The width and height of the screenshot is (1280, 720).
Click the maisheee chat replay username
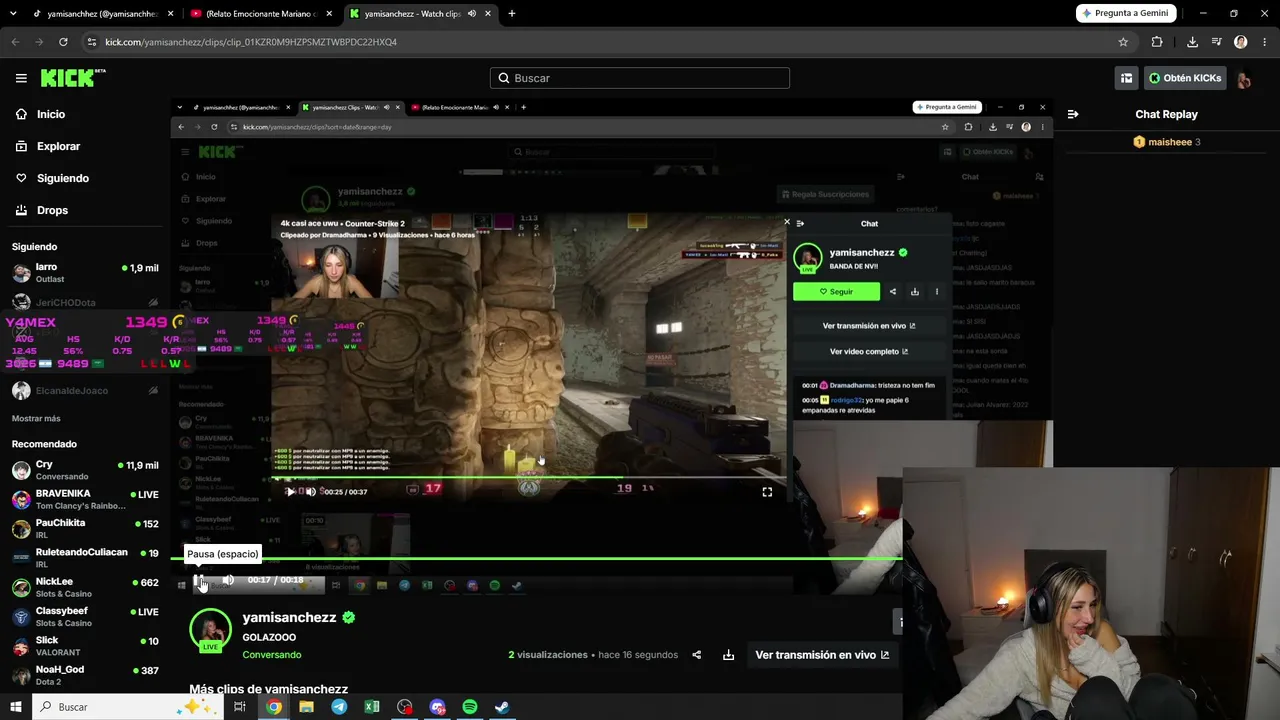1170,142
